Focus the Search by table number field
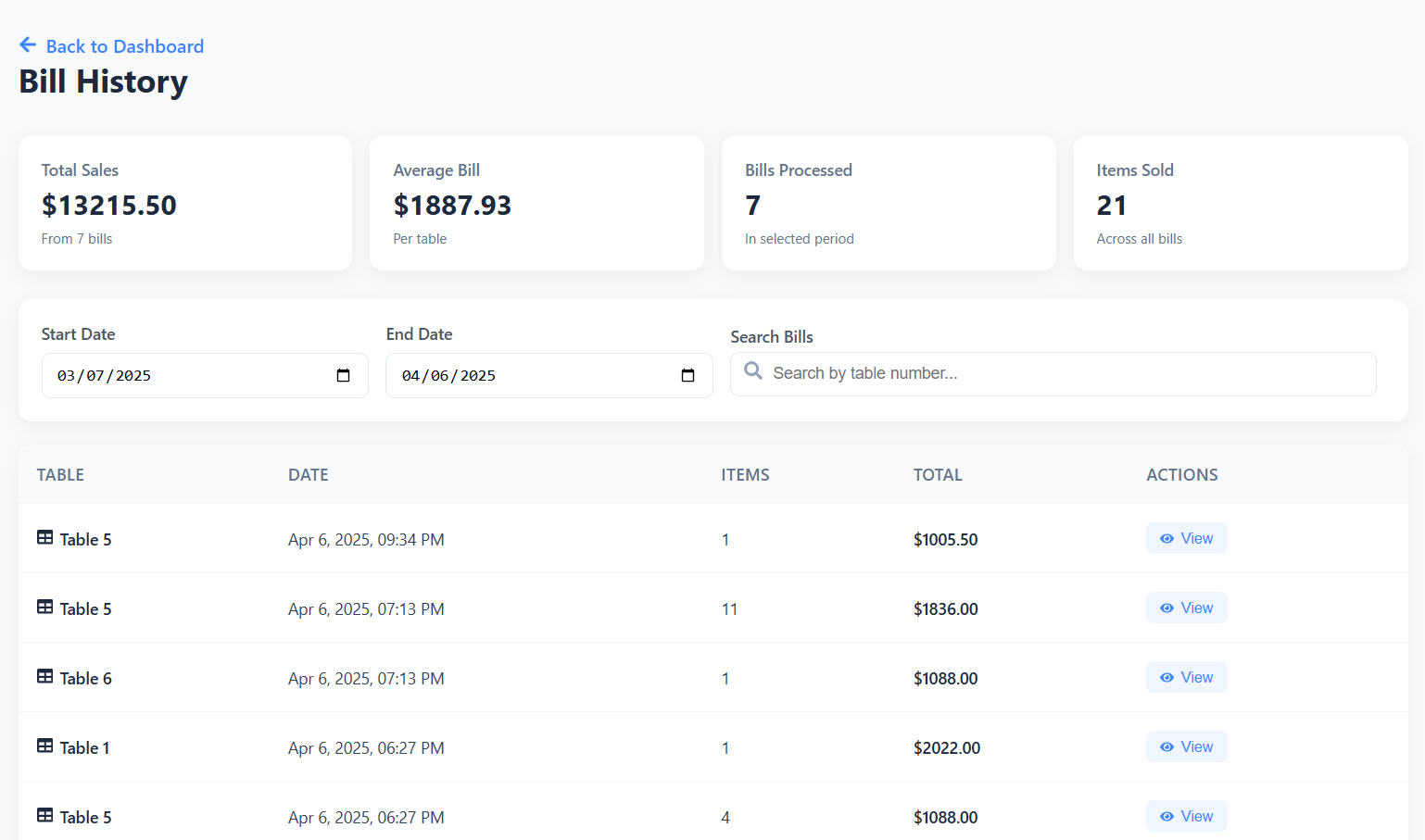The height and width of the screenshot is (840, 1425). (x=1066, y=374)
